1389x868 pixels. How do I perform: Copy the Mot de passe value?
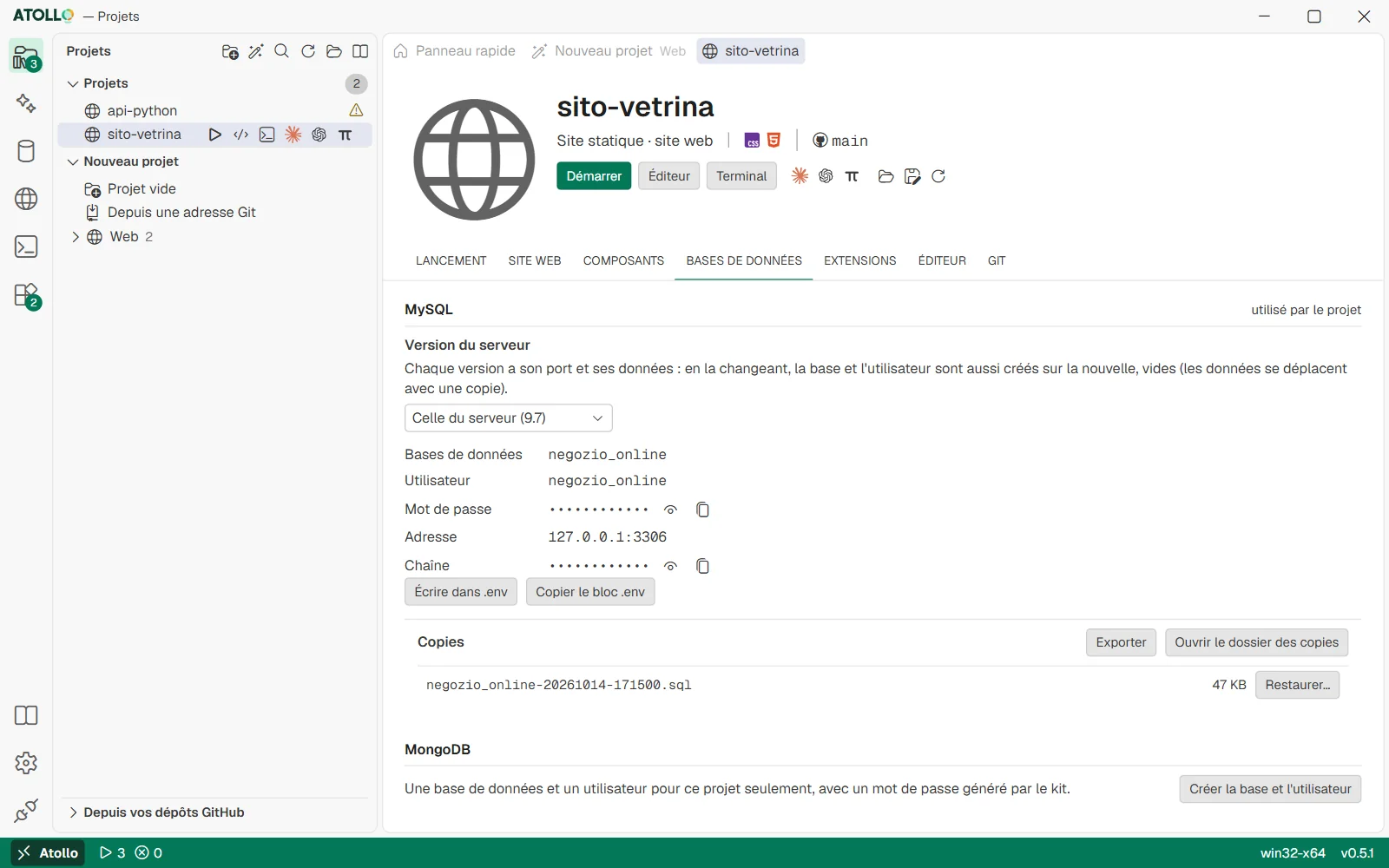pyautogui.click(x=703, y=510)
